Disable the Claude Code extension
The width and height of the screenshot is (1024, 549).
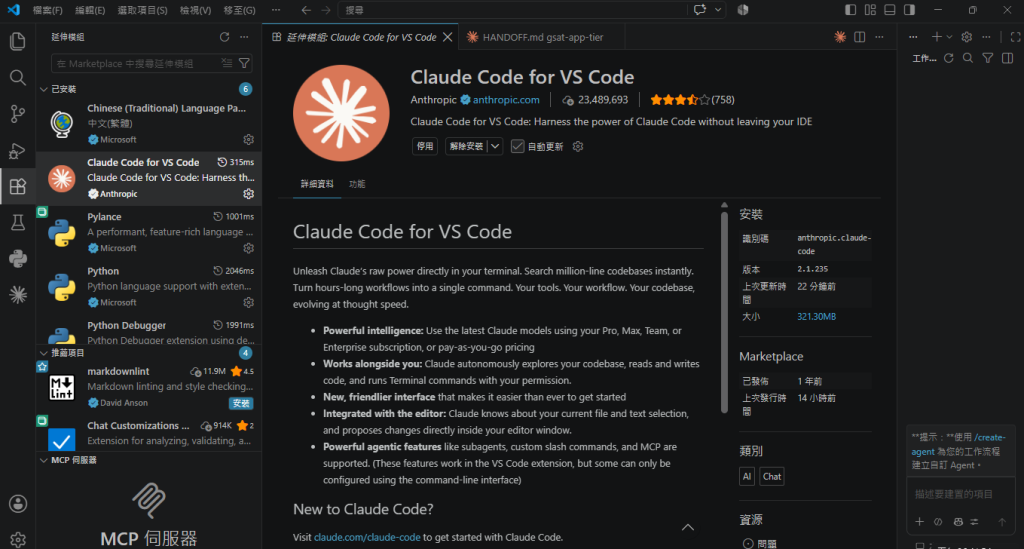[424, 146]
